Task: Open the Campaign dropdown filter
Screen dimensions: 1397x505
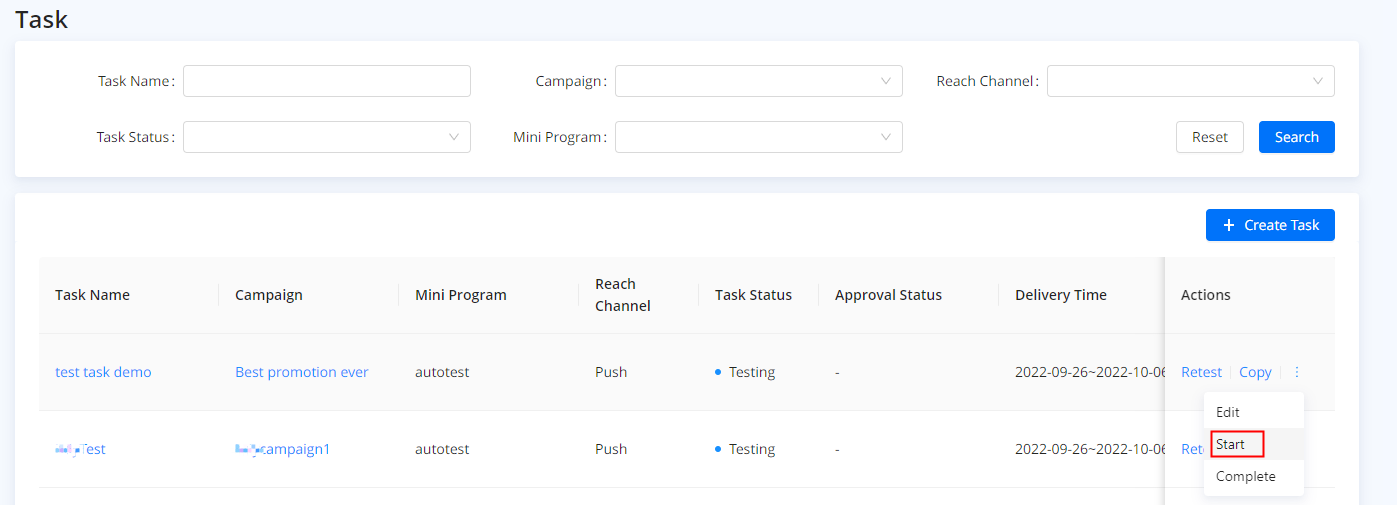Action: coord(758,81)
